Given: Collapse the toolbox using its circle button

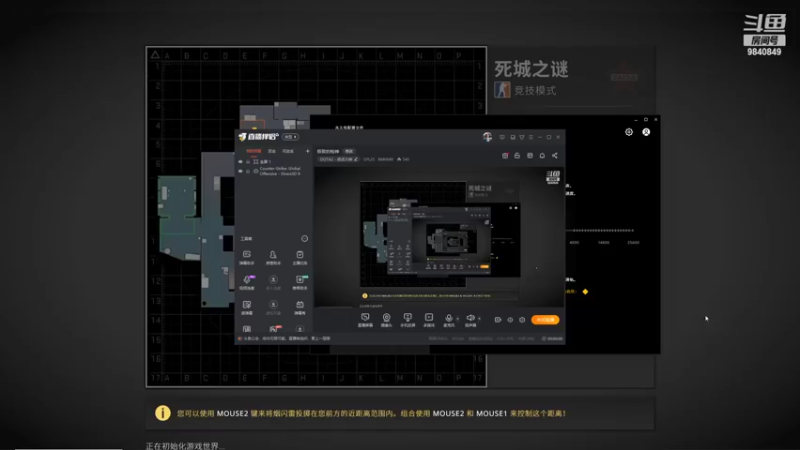Looking at the screenshot, I should pos(305,238).
